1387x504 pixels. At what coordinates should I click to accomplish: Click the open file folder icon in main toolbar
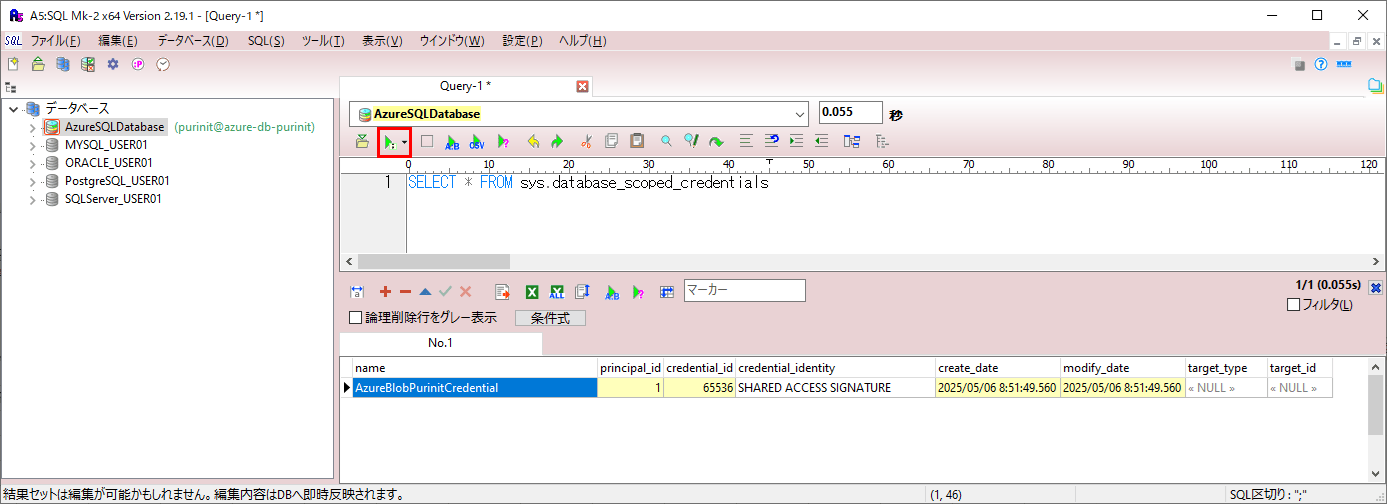pyautogui.click(x=38, y=64)
